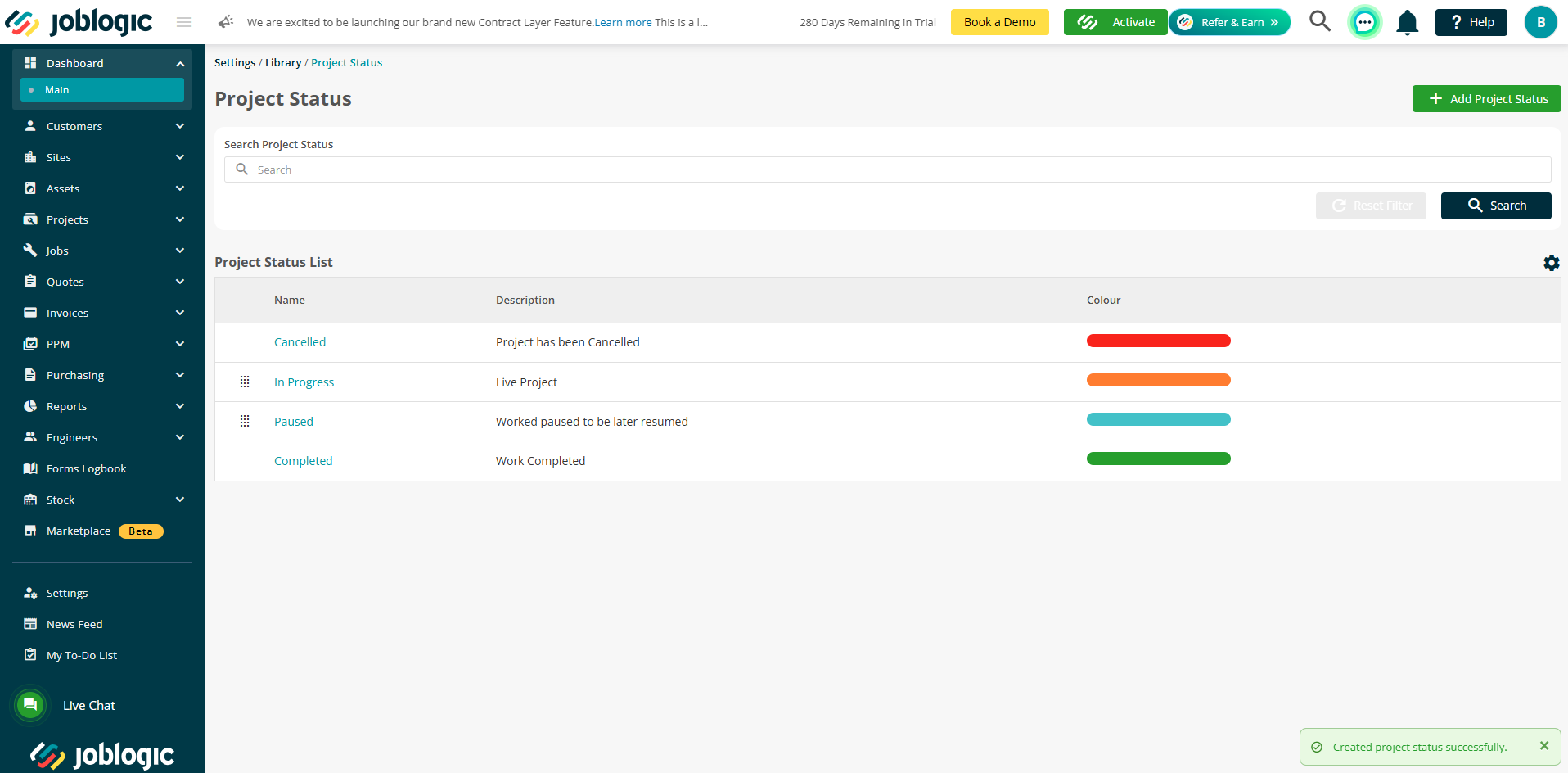
Task: Click the green Completed colour bar
Action: click(1158, 459)
